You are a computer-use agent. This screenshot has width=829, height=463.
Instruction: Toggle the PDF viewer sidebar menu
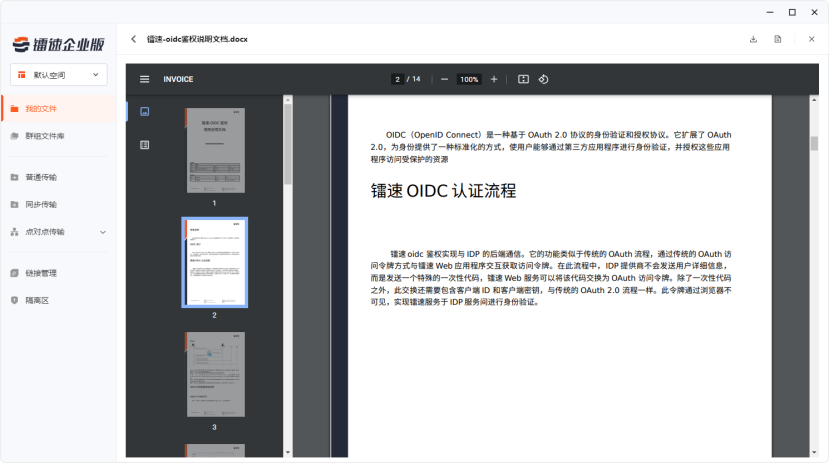pos(144,79)
